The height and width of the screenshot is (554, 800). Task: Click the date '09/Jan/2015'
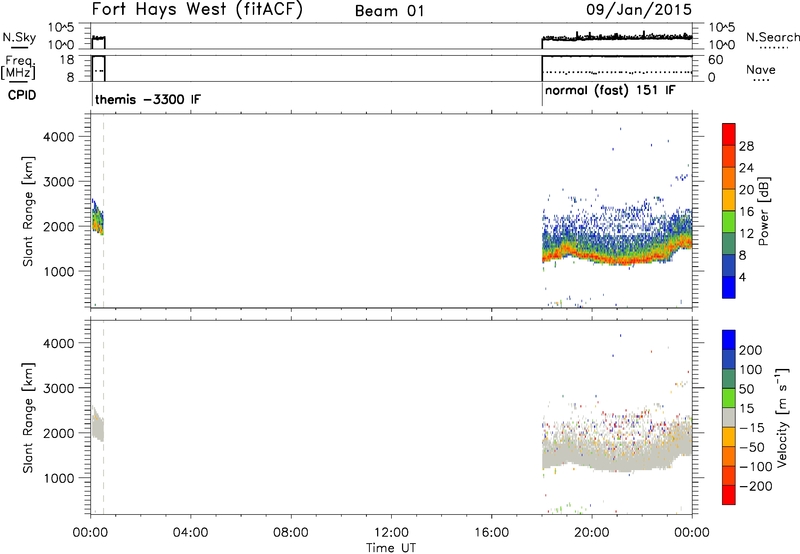639,10
